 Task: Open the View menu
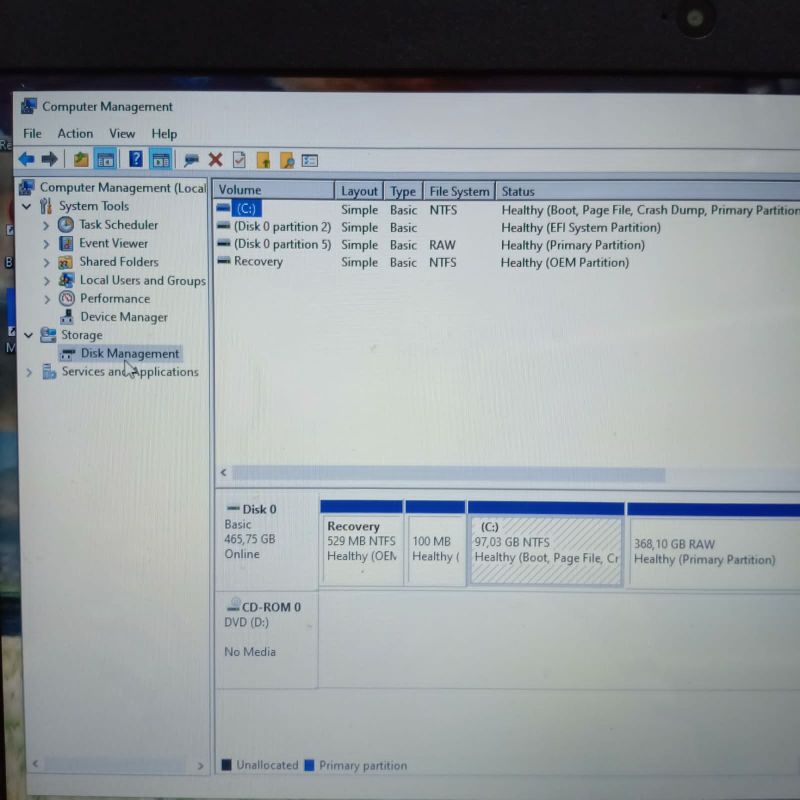coord(122,134)
